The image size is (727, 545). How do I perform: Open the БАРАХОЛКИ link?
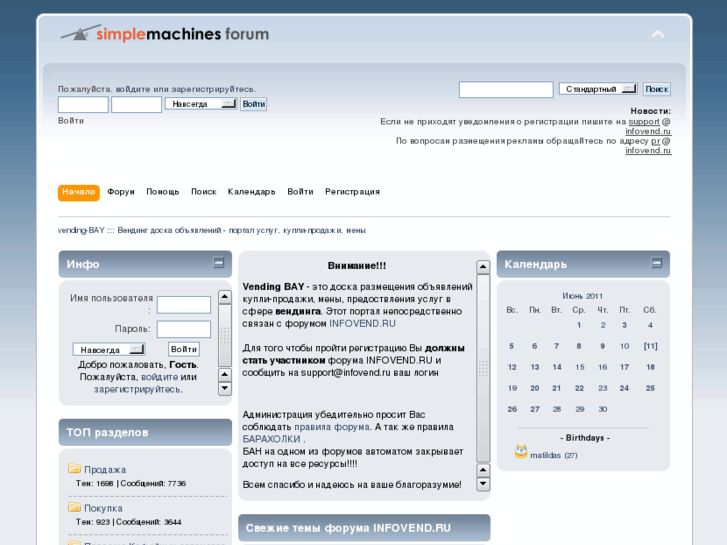tap(271, 439)
